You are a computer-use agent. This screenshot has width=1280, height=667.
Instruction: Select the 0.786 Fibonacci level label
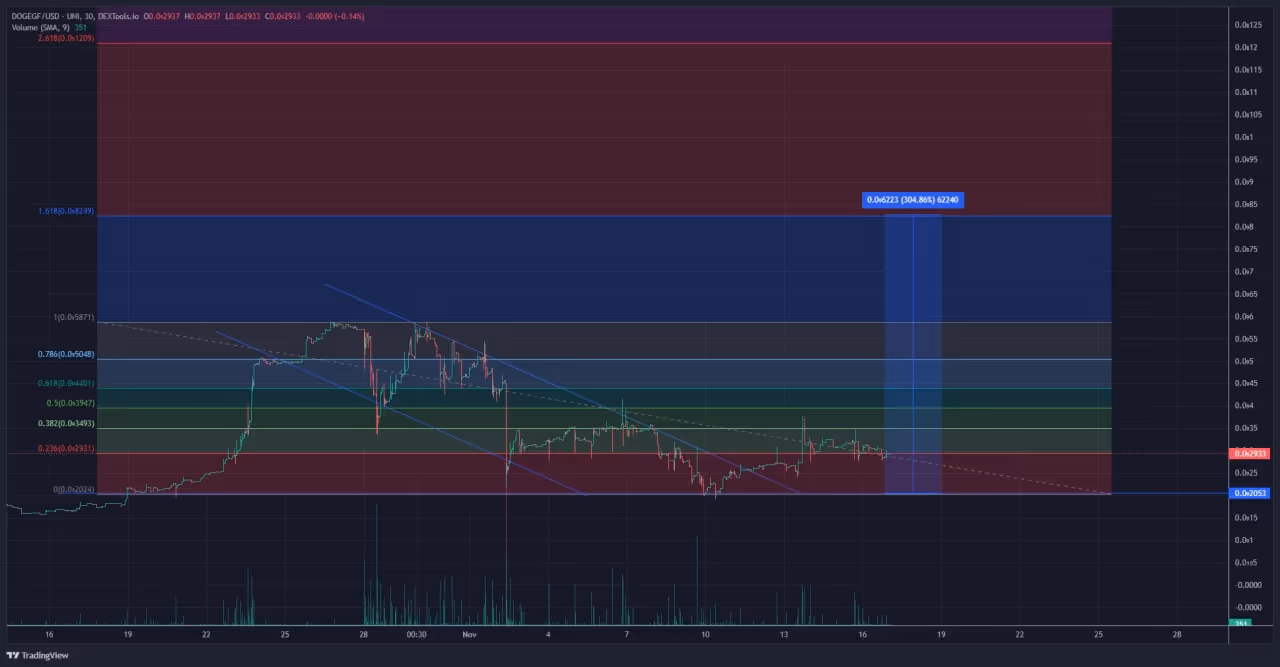tap(67, 354)
